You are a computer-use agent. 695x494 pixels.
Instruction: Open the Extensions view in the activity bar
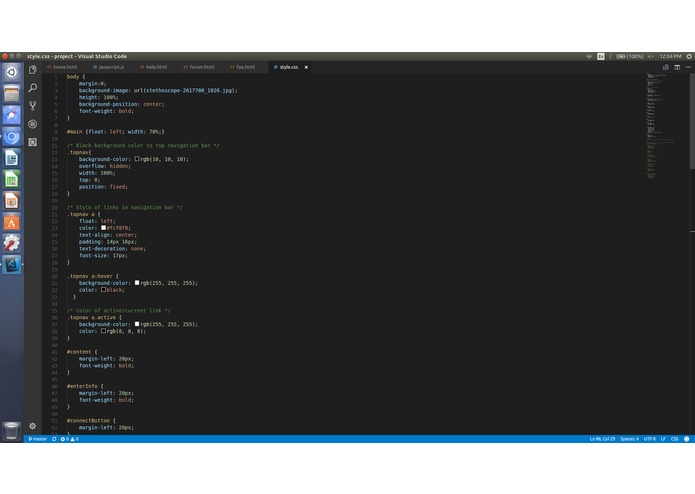(x=32, y=142)
